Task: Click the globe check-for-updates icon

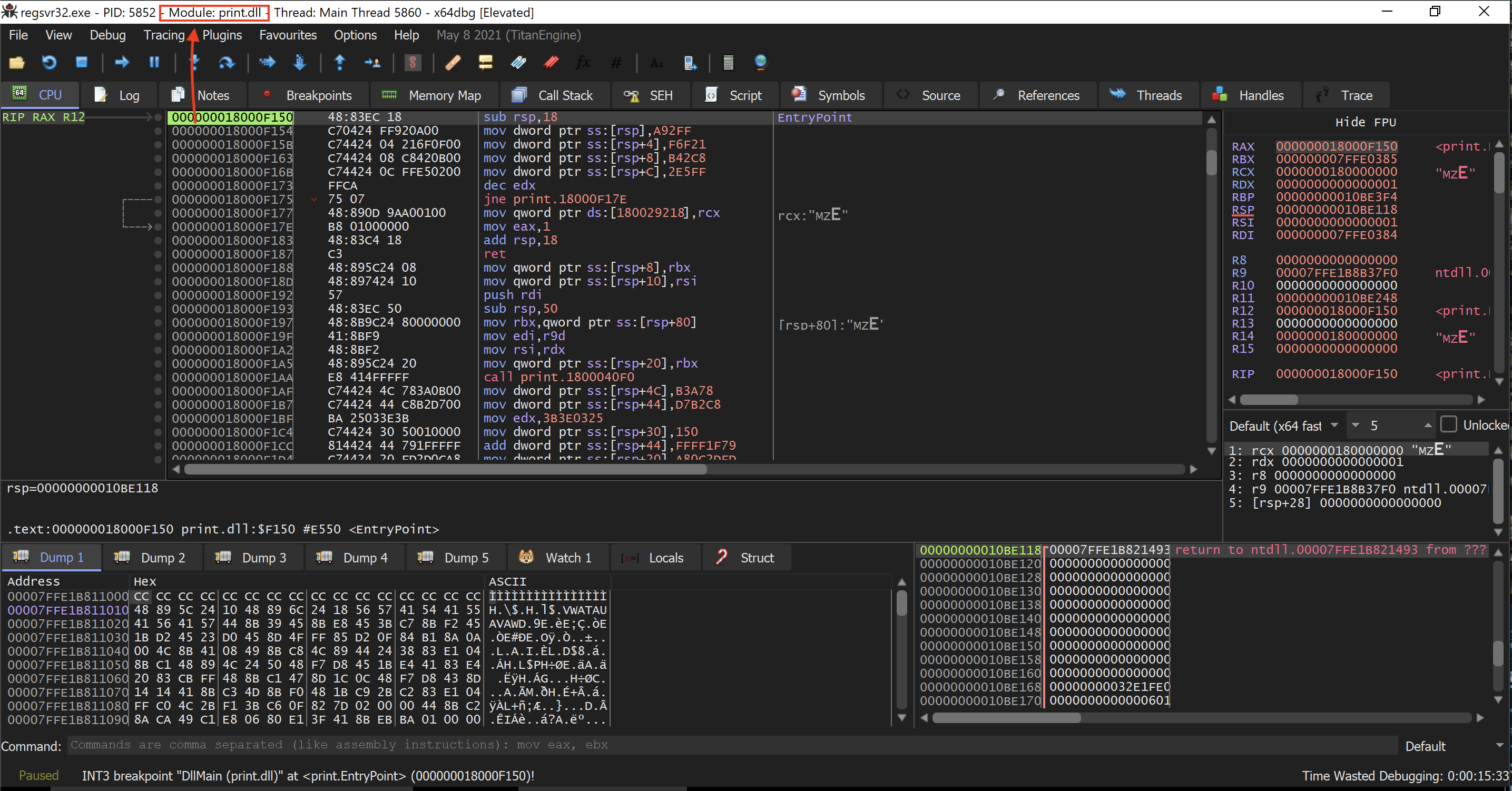Action: pyautogui.click(x=761, y=63)
